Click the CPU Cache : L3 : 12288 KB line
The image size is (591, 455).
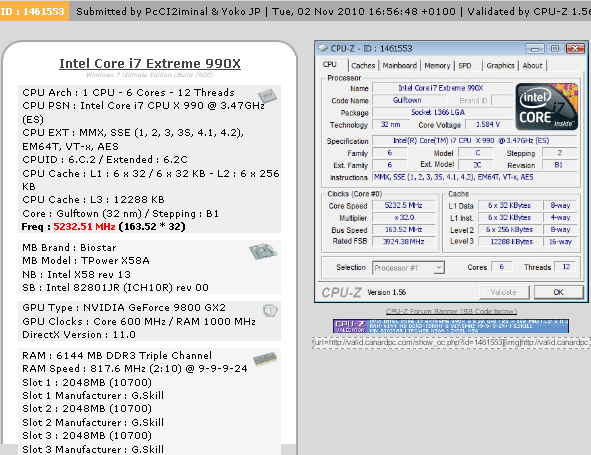93,199
